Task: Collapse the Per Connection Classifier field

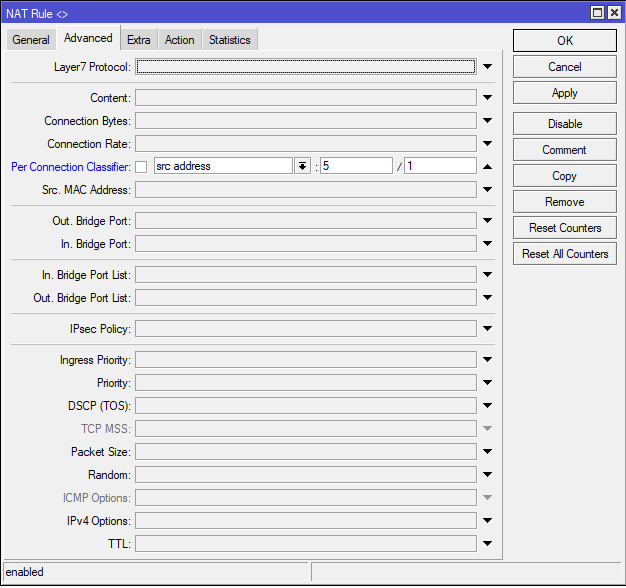Action: 487,166
